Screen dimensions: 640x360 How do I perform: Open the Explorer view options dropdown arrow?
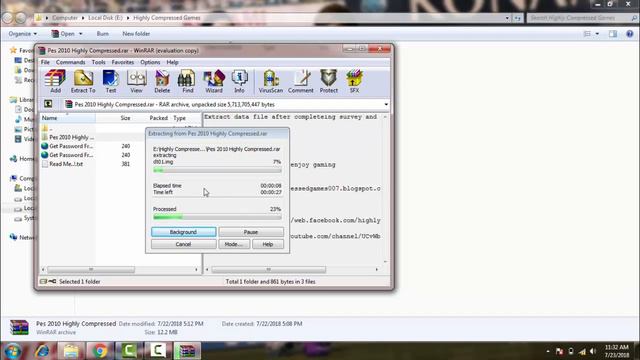(x=597, y=34)
